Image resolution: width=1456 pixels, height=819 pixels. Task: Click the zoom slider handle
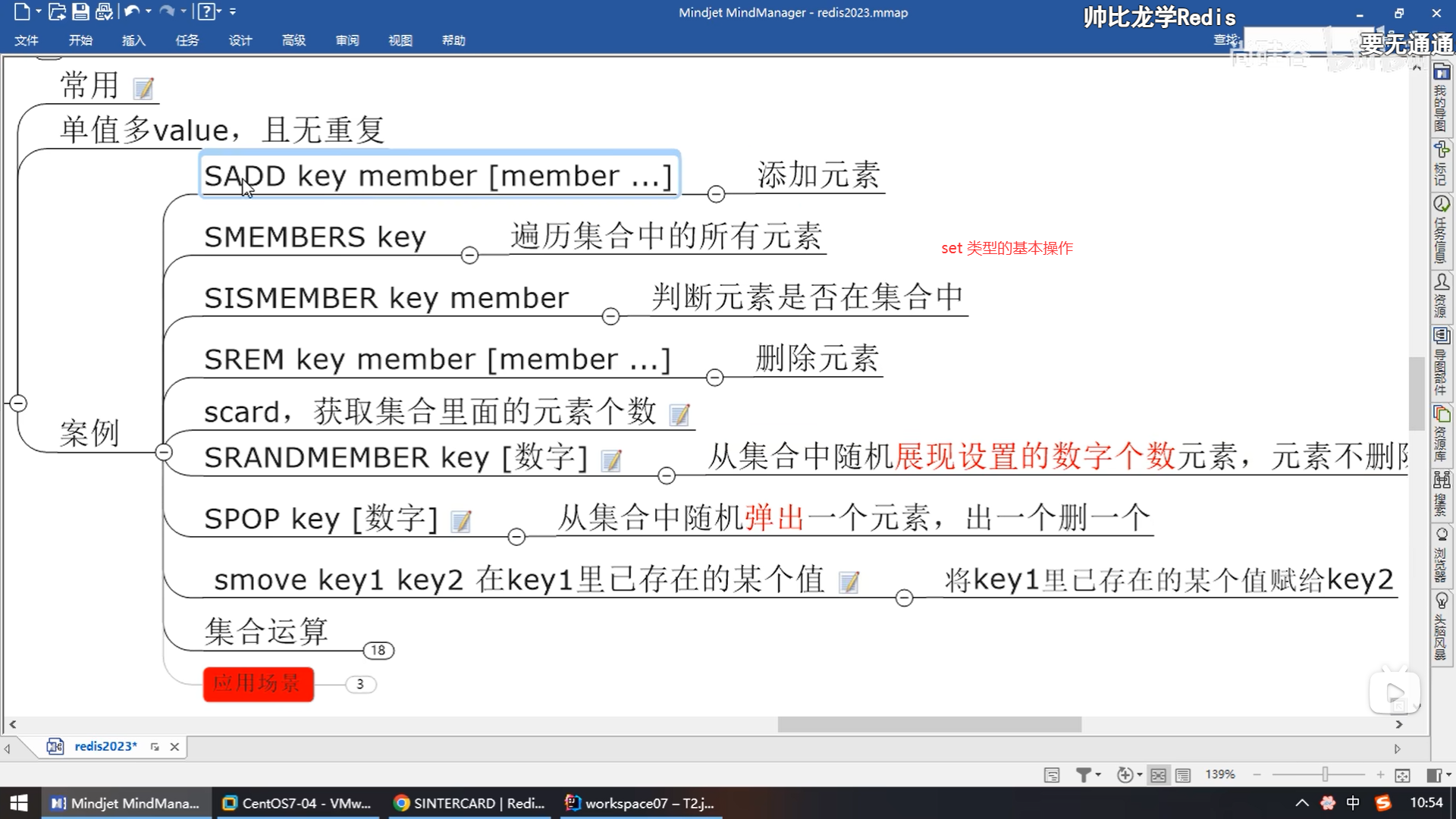click(x=1325, y=775)
